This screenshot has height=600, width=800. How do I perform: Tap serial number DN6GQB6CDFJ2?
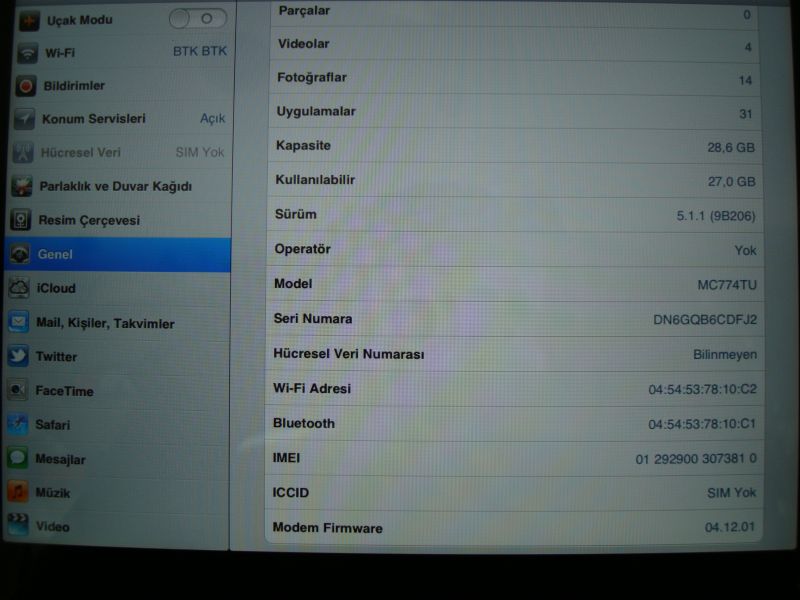[x=705, y=319]
